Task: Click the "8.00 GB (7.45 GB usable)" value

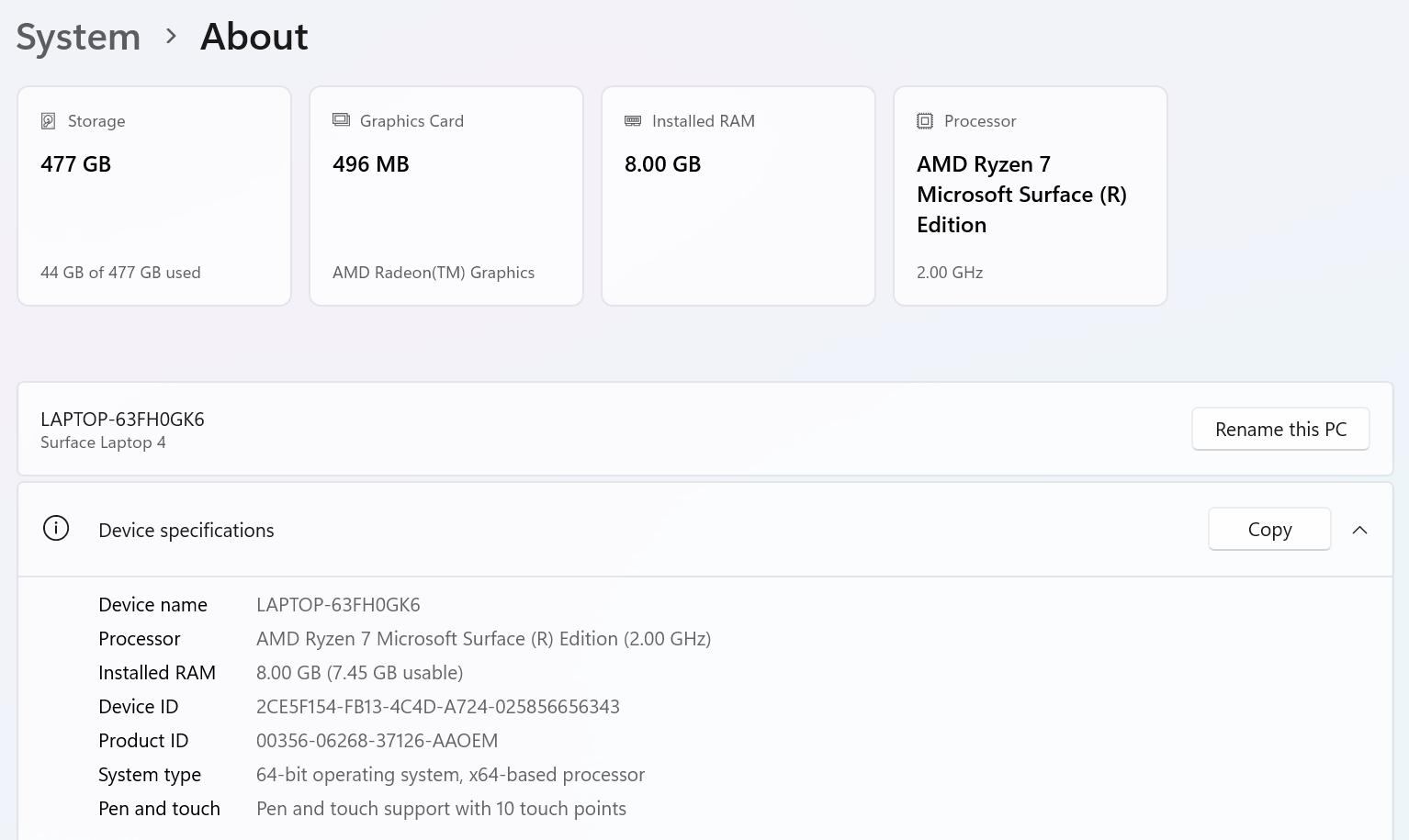Action: 359,673
